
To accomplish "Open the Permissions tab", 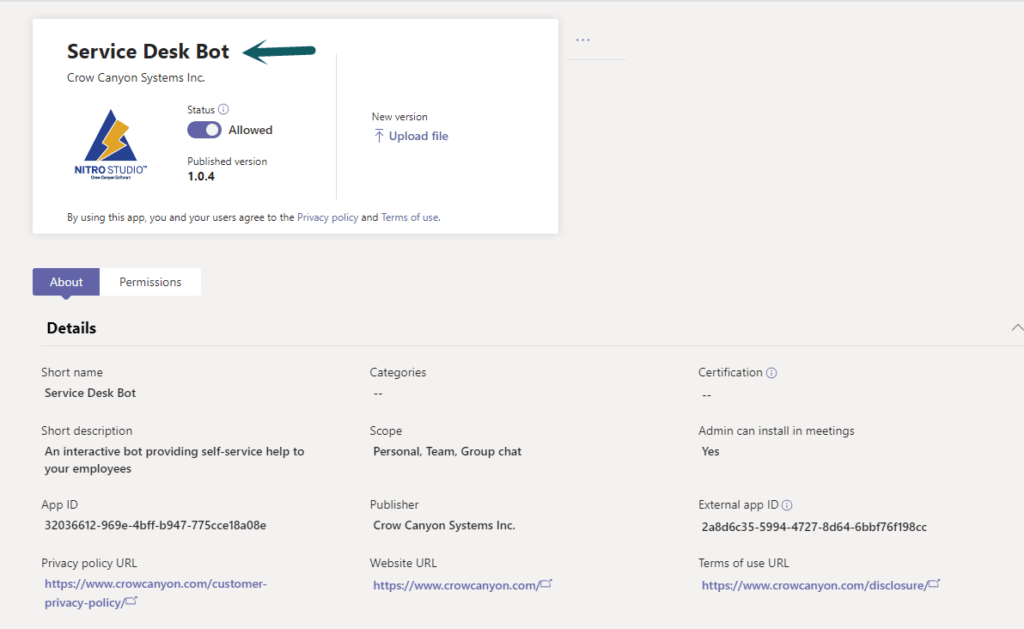I will coord(150,282).
